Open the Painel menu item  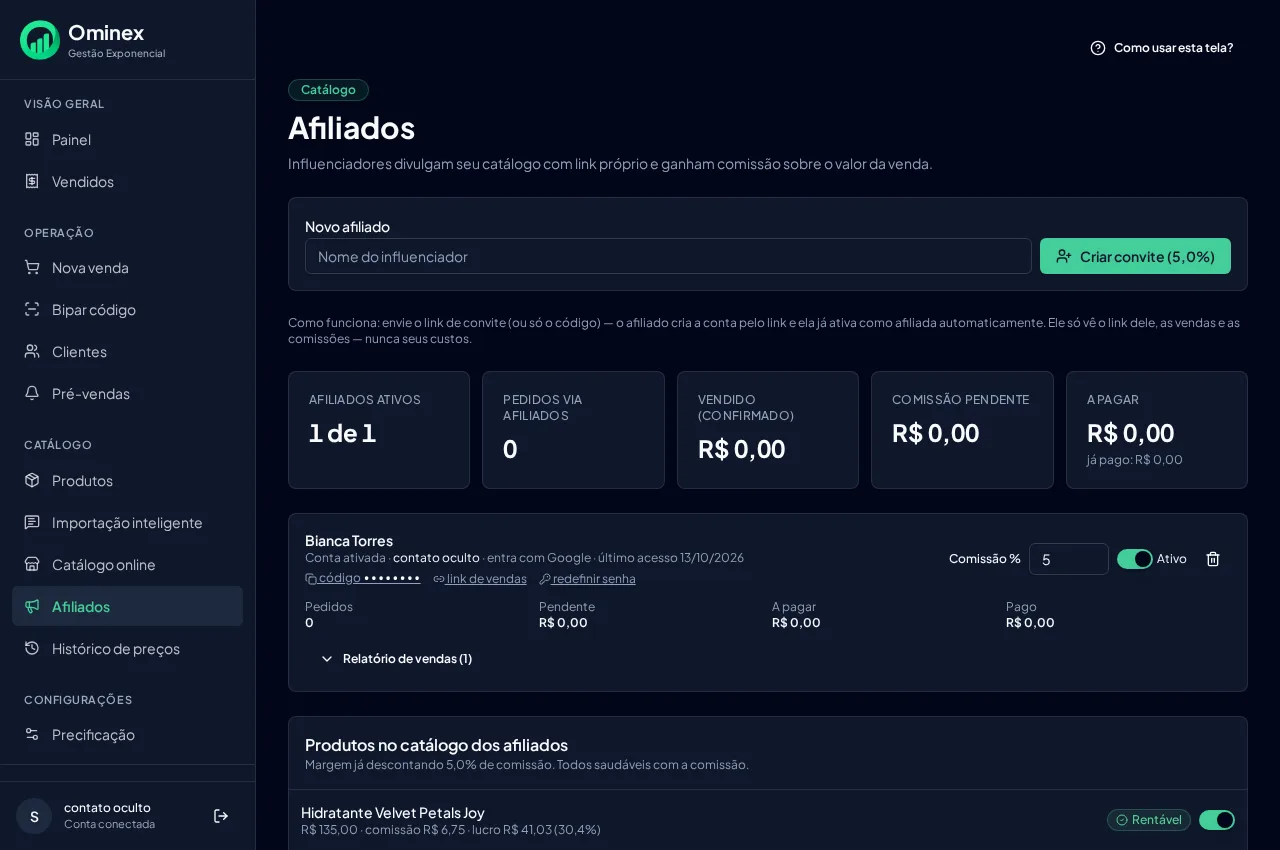[x=127, y=139]
